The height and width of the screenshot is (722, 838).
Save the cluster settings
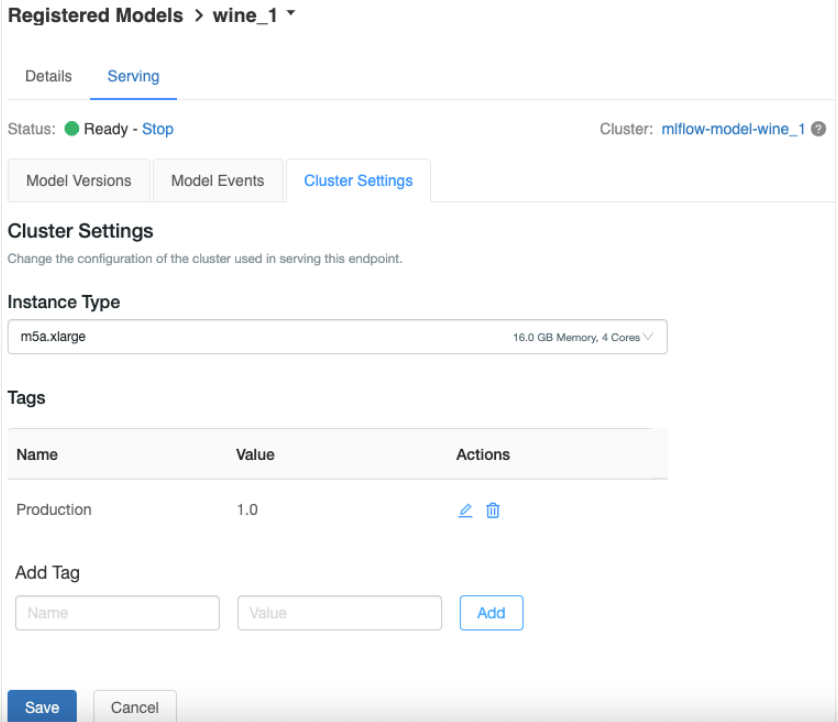[x=42, y=707]
